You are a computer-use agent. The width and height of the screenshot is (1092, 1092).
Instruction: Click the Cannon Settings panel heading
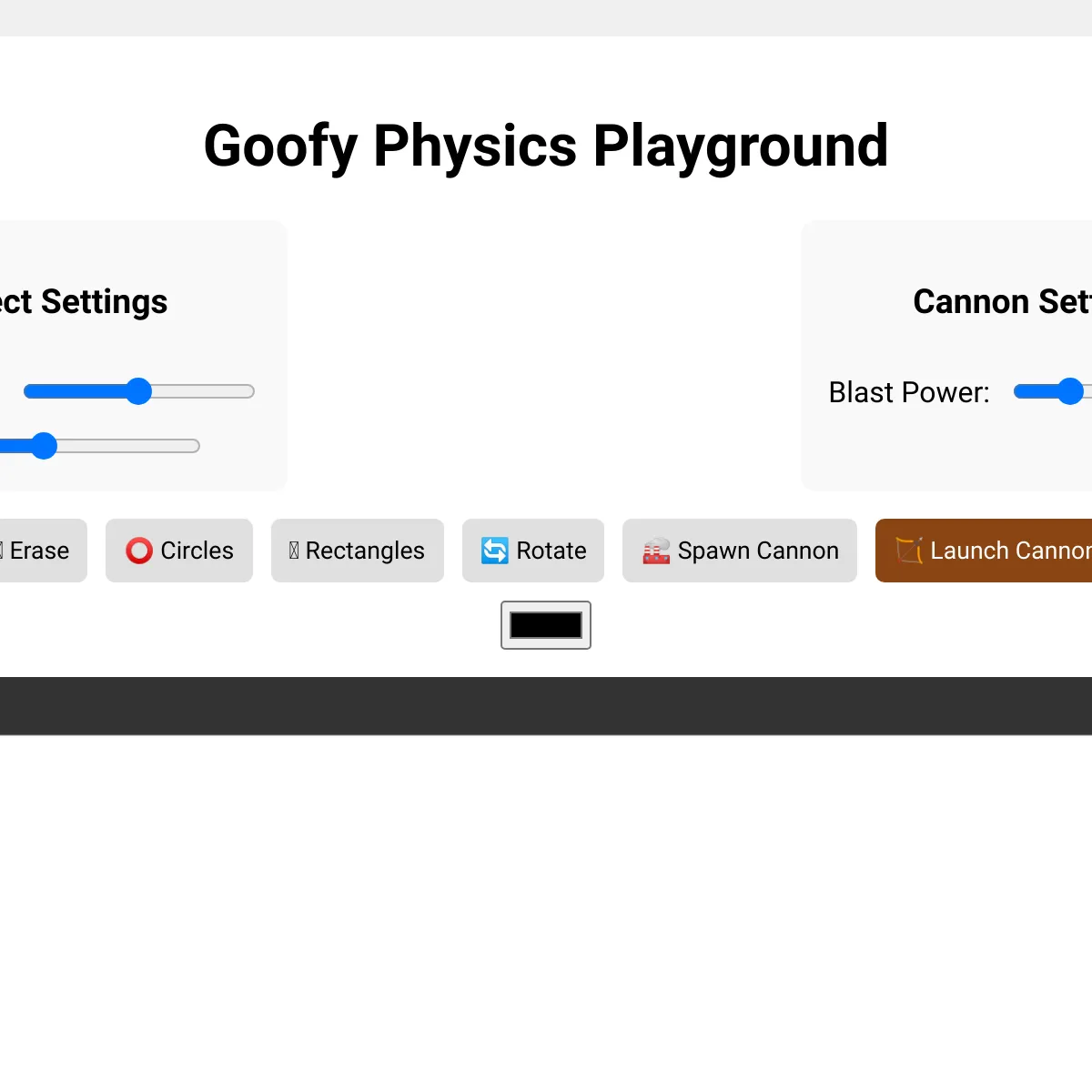[1003, 301]
